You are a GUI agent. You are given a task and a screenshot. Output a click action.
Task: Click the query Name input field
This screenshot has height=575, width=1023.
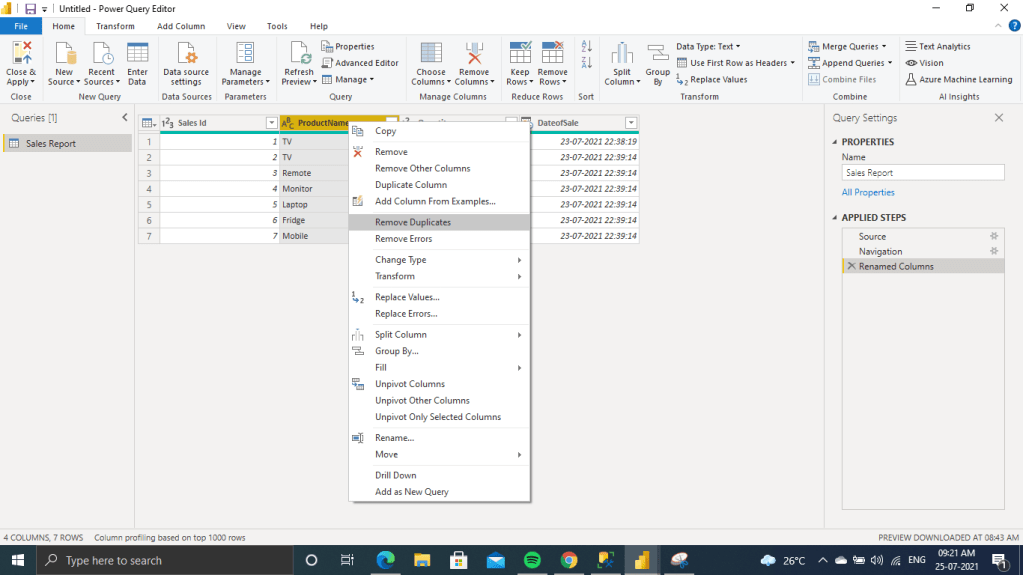[922, 173]
